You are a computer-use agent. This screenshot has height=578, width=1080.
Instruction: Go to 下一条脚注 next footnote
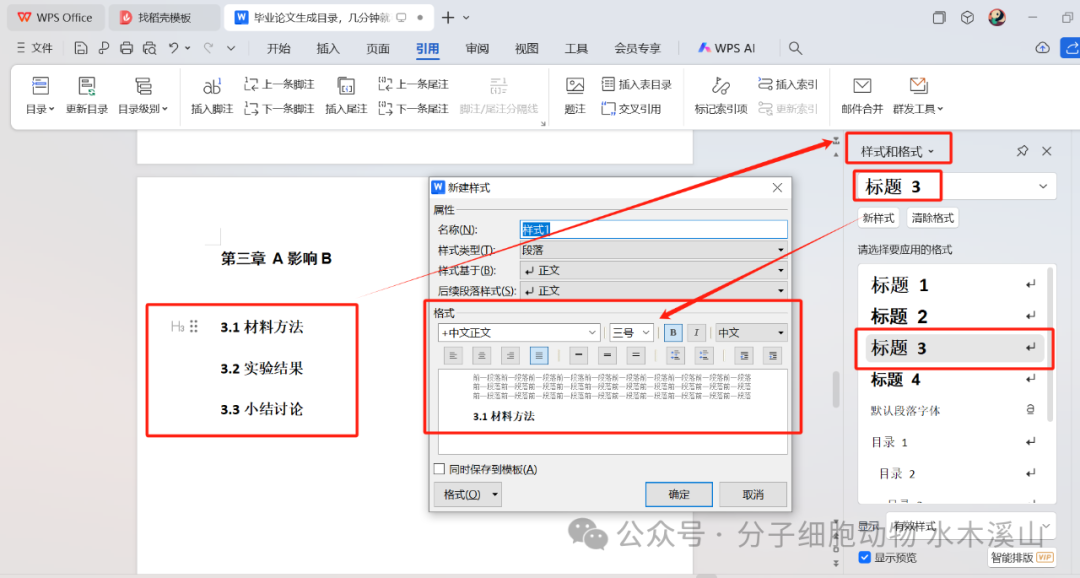pyautogui.click(x=280, y=109)
